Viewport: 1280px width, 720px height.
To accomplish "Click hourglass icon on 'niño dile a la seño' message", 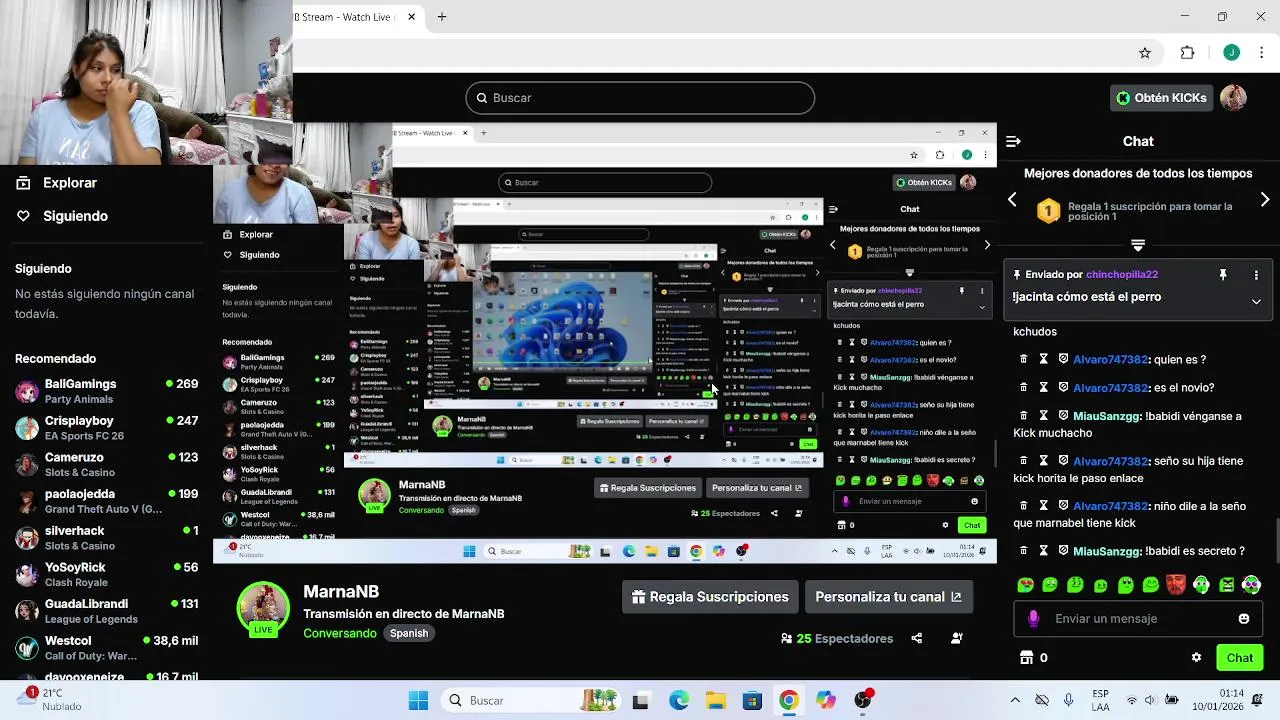I will [x=1043, y=506].
